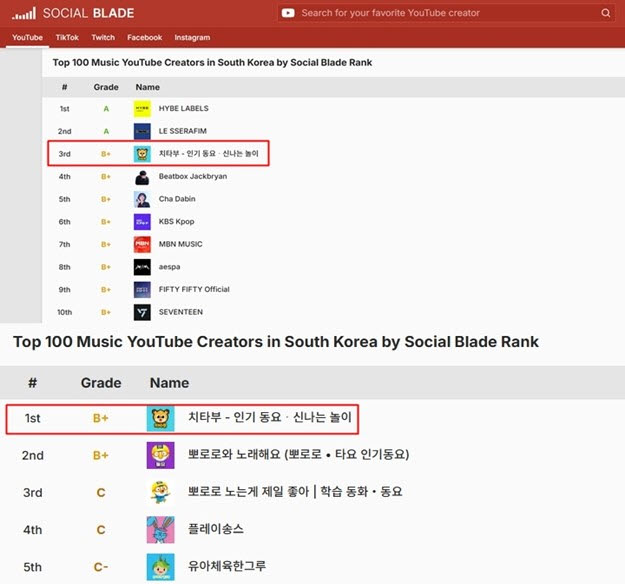Click the 플레이송스 channel name
Screen dimensions: 625x584
point(215,529)
